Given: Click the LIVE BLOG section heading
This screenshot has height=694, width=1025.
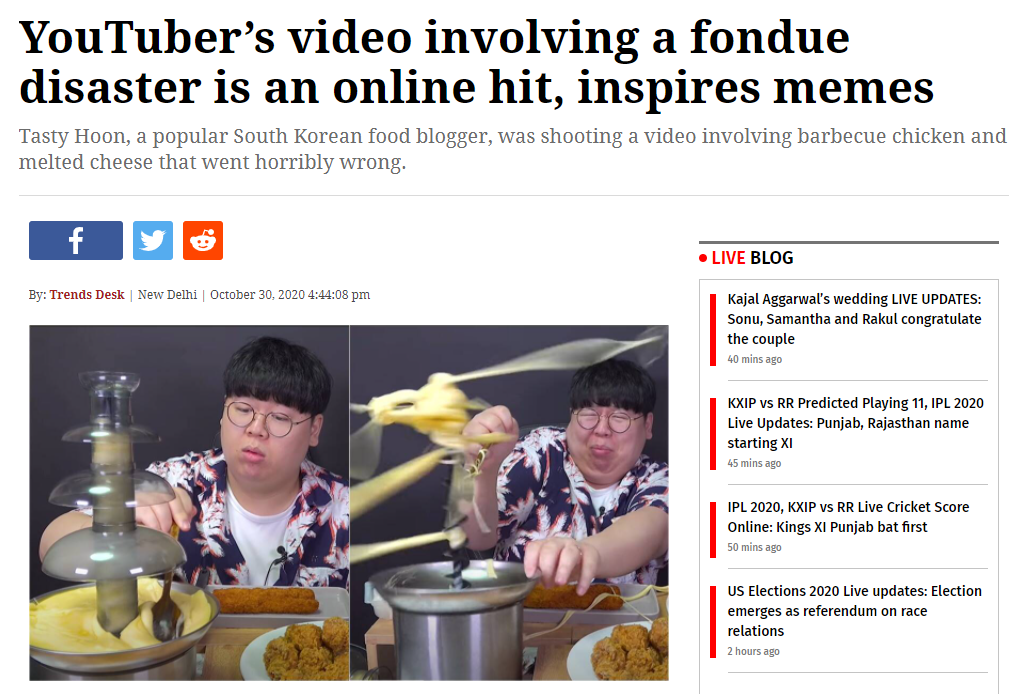Looking at the screenshot, I should point(752,258).
